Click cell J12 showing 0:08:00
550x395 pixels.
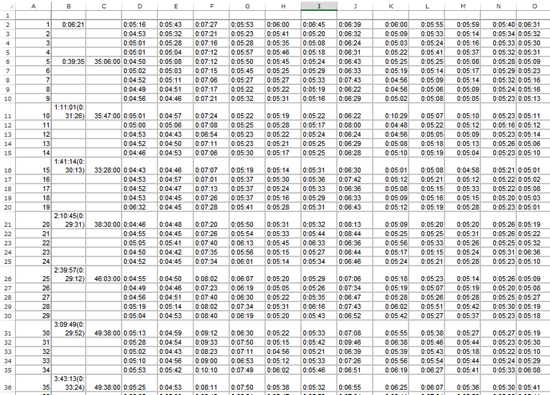point(355,125)
